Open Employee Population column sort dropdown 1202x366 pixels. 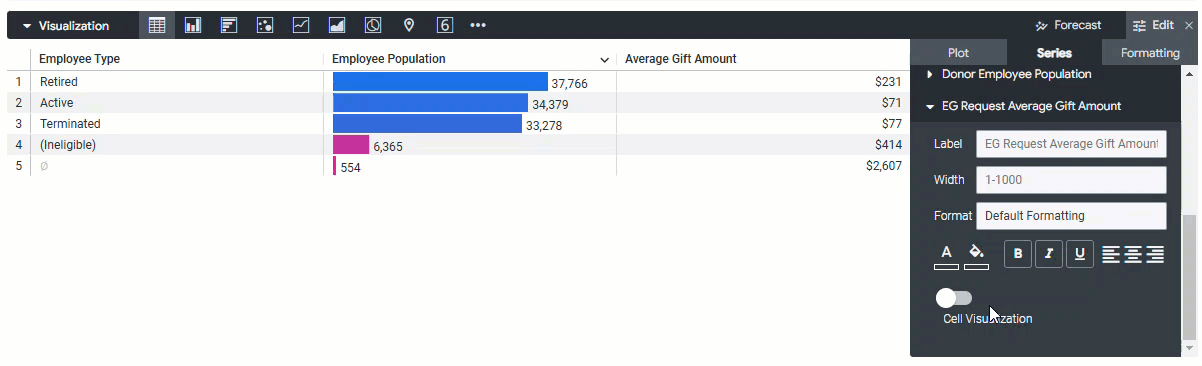pyautogui.click(x=604, y=60)
